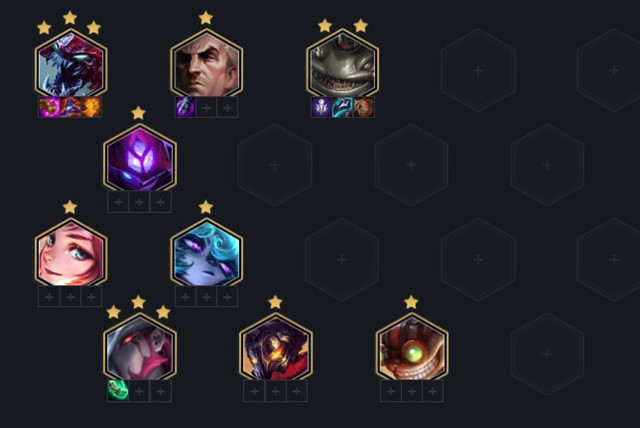Add item to Vex's first empty slot

[186, 297]
